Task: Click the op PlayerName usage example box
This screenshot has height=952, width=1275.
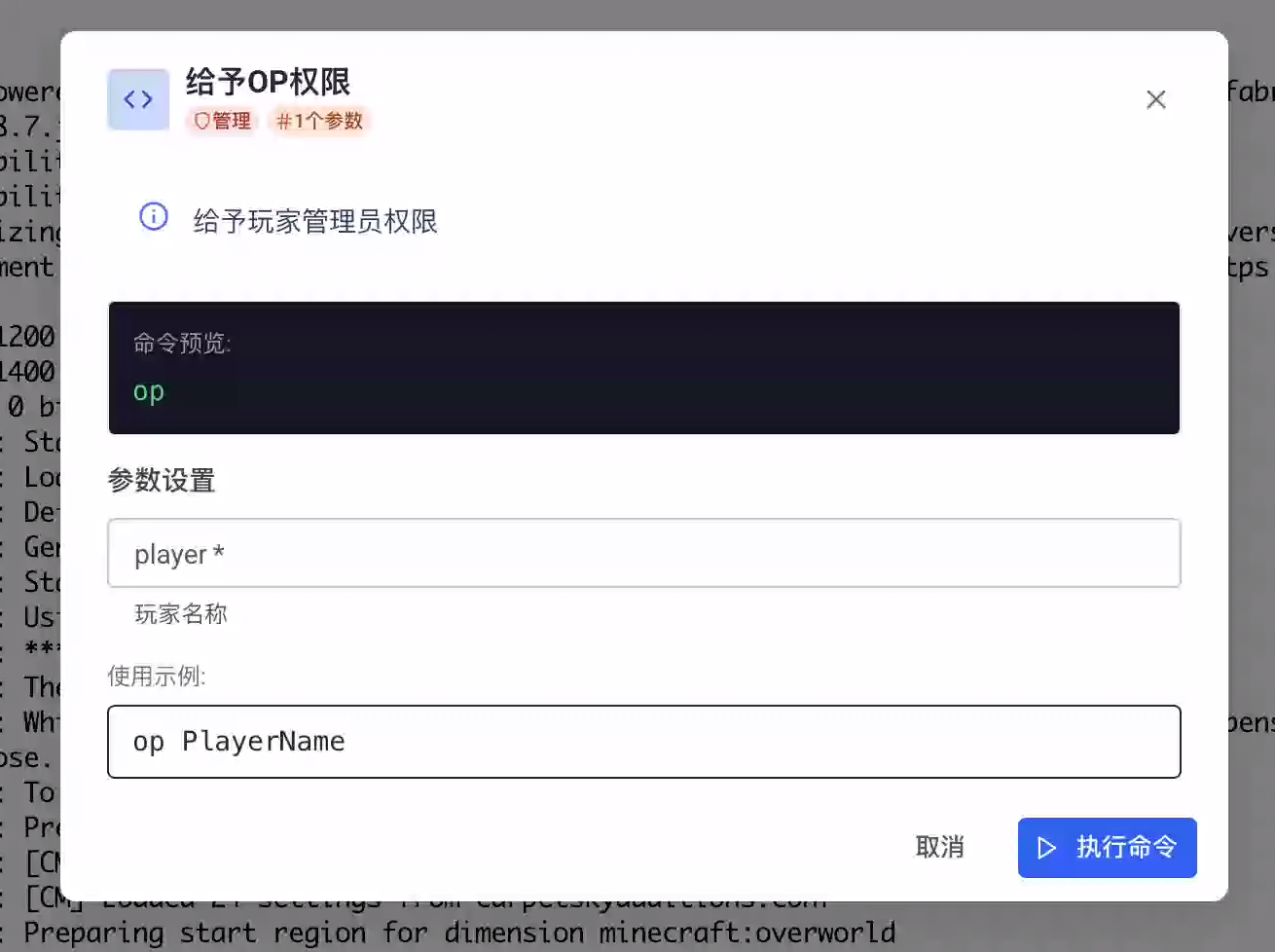Action: tap(644, 742)
